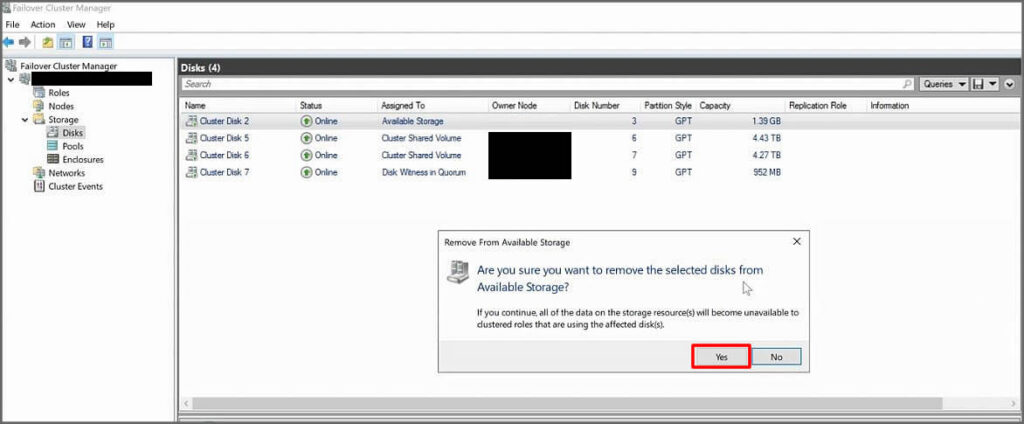This screenshot has height=424, width=1024.
Task: Cancel with the No button
Action: point(776,357)
